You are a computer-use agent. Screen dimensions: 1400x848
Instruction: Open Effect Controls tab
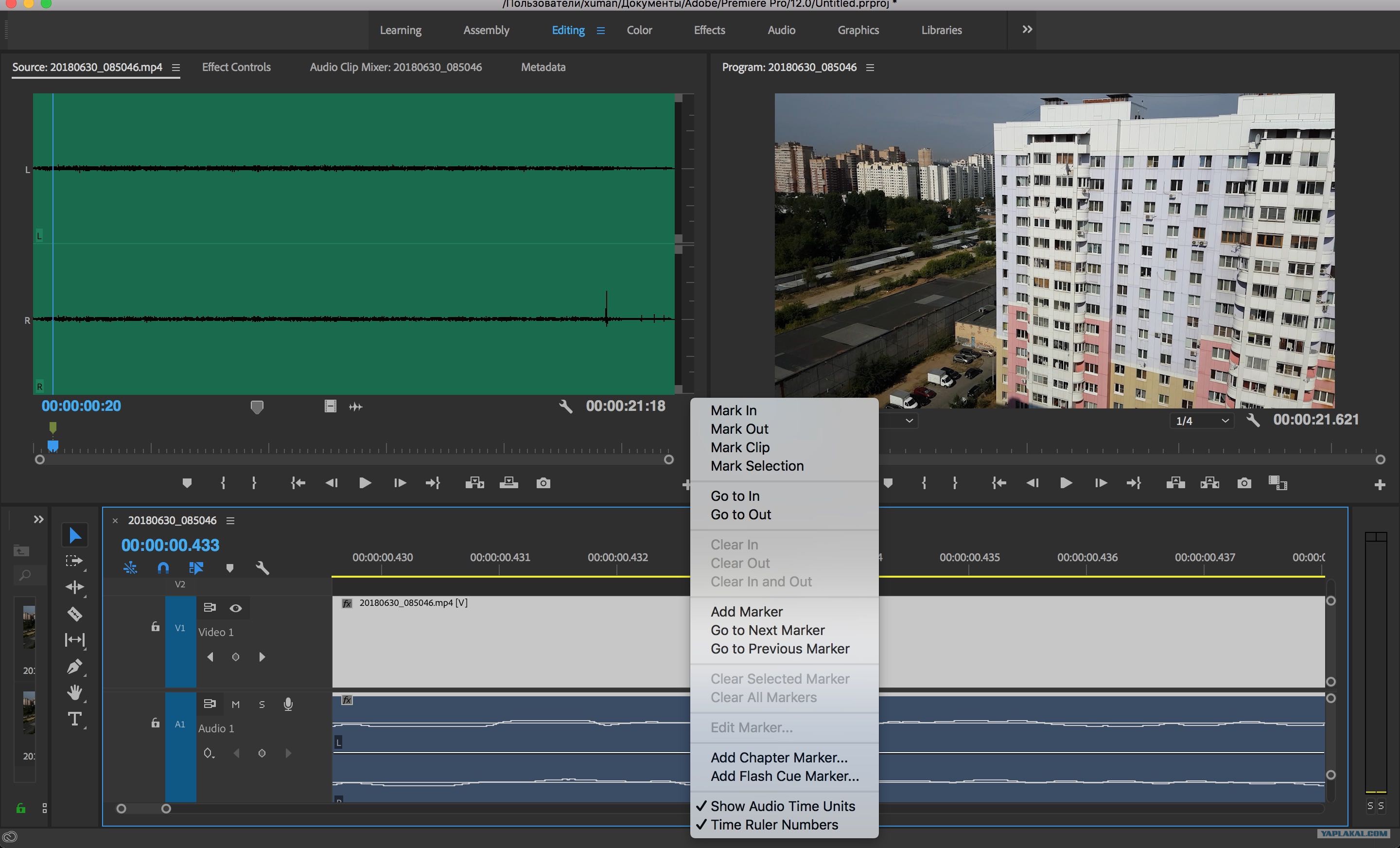[x=236, y=67]
